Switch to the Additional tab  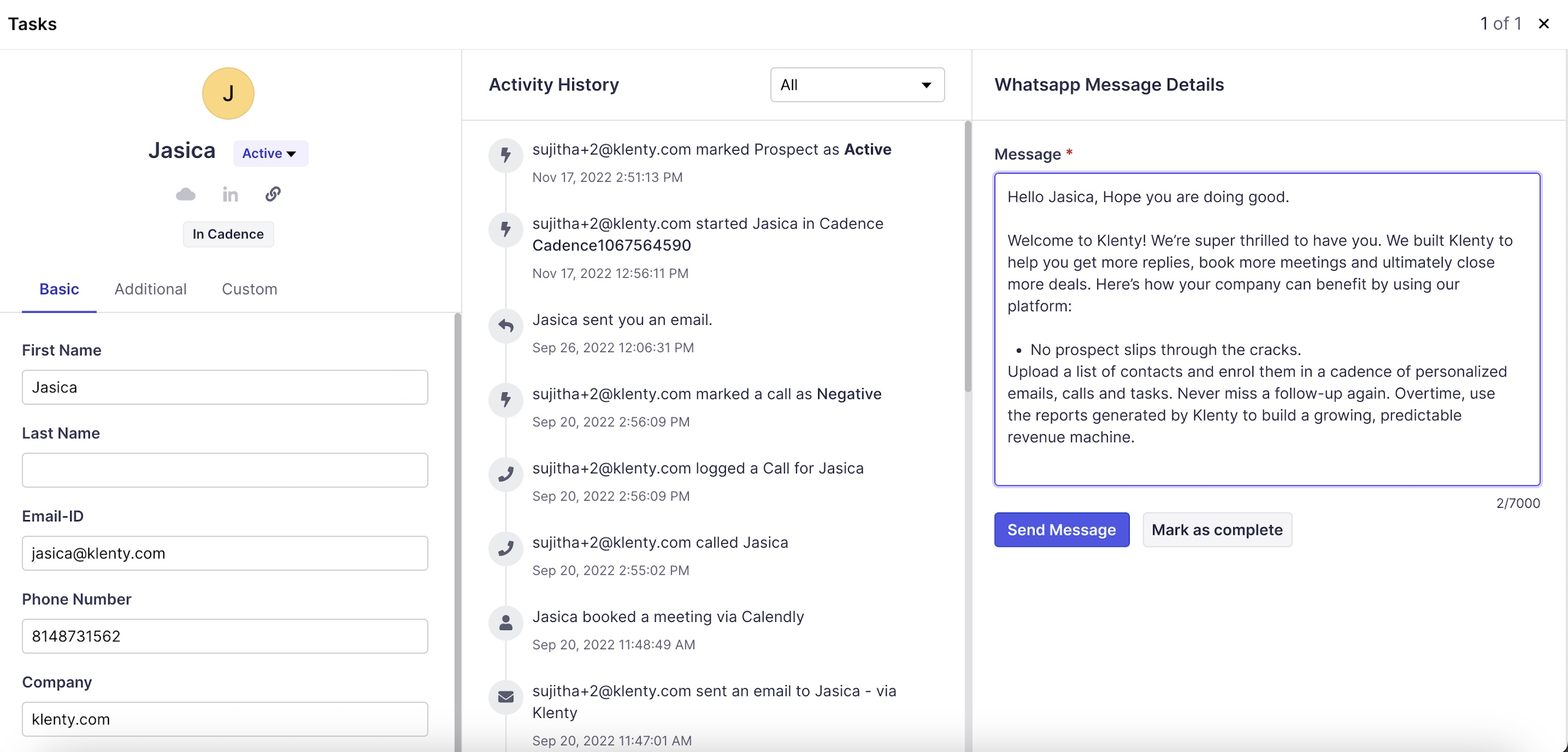150,289
